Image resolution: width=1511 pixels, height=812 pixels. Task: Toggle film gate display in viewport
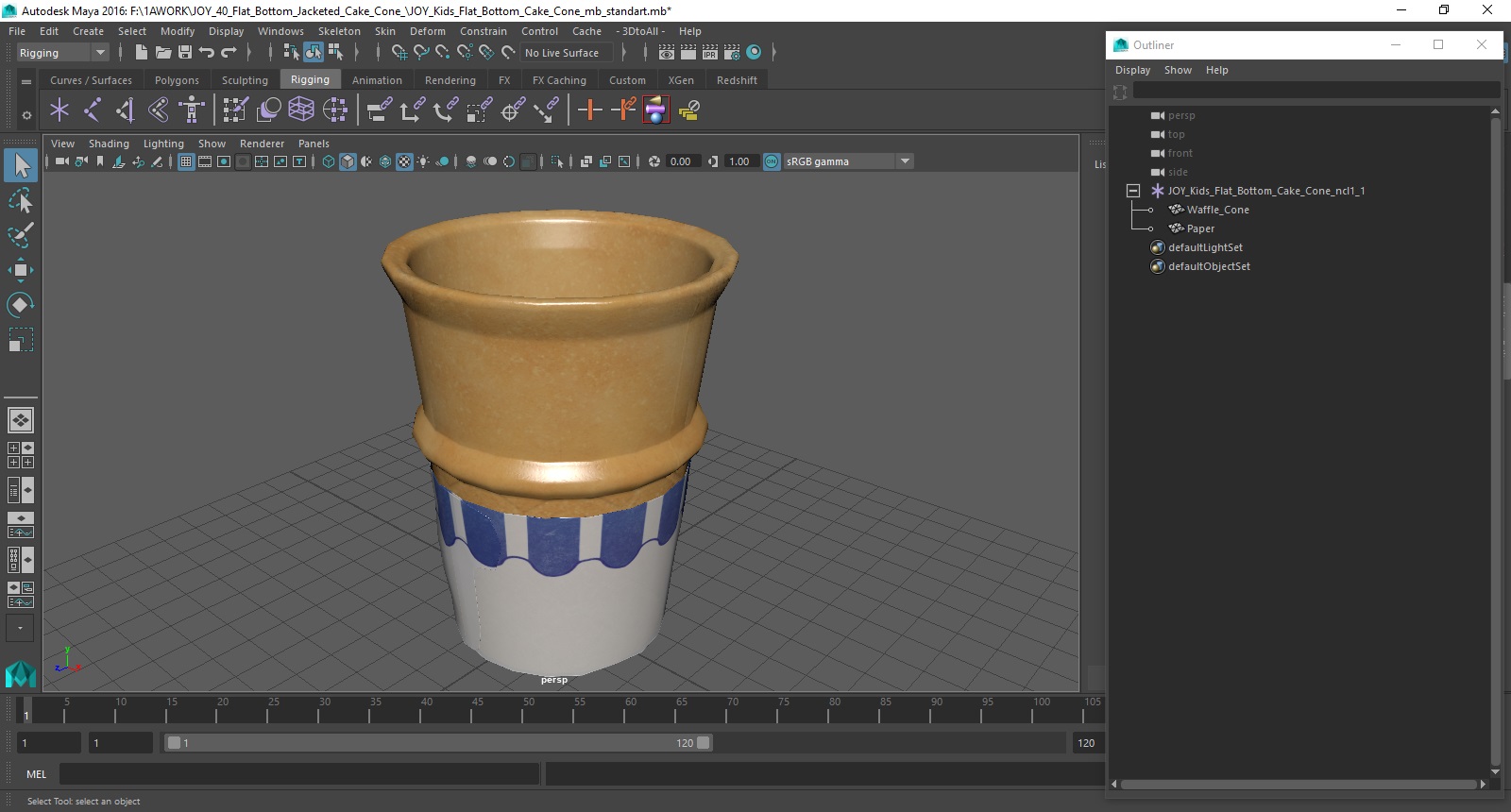coord(205,161)
